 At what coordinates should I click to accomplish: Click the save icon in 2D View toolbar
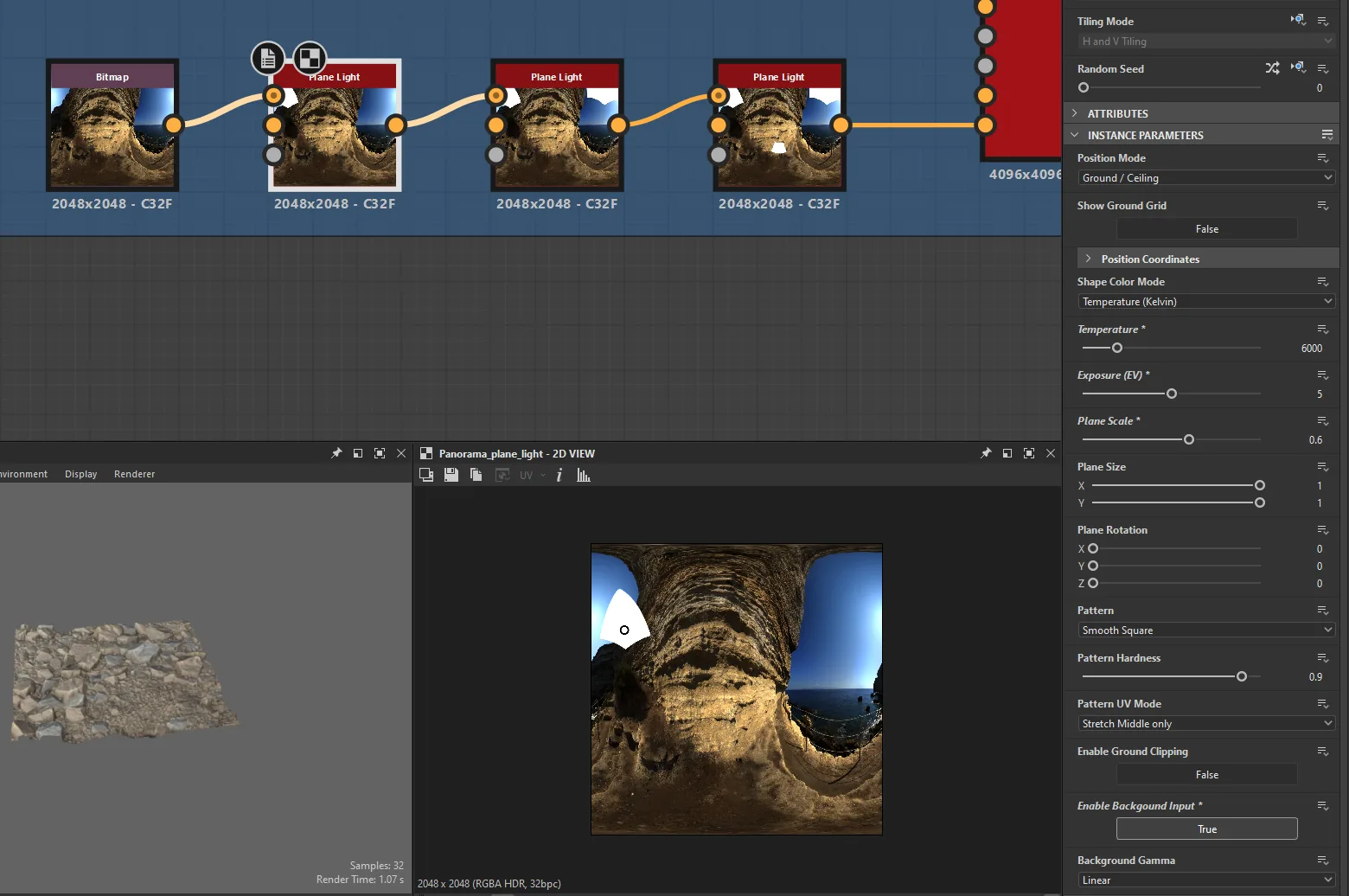click(x=451, y=475)
